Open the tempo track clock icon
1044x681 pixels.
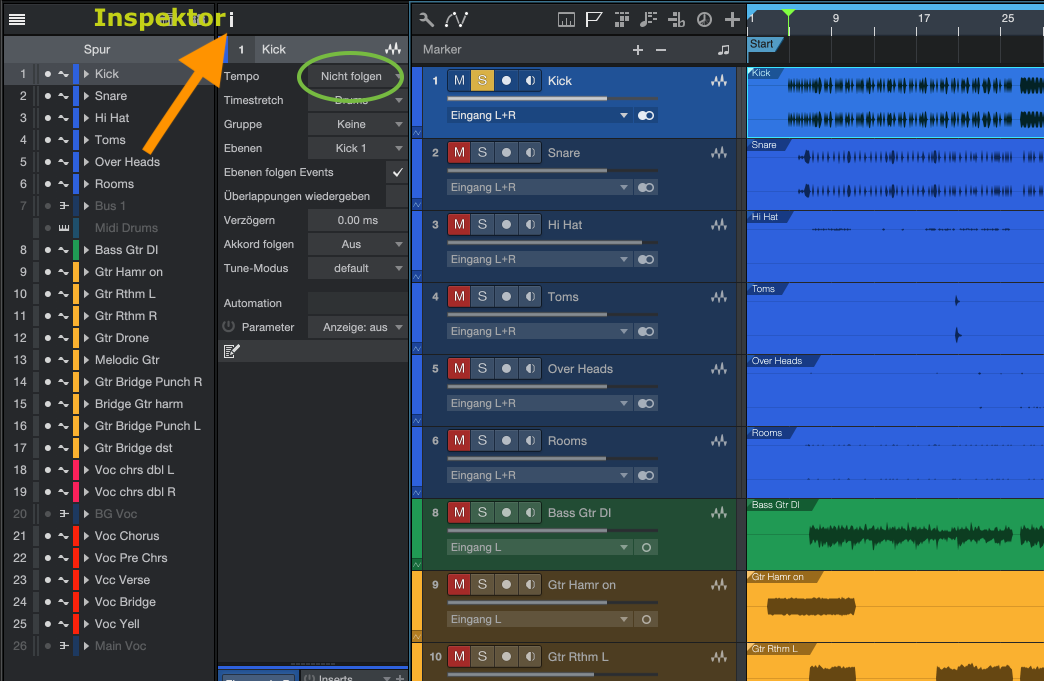point(704,20)
